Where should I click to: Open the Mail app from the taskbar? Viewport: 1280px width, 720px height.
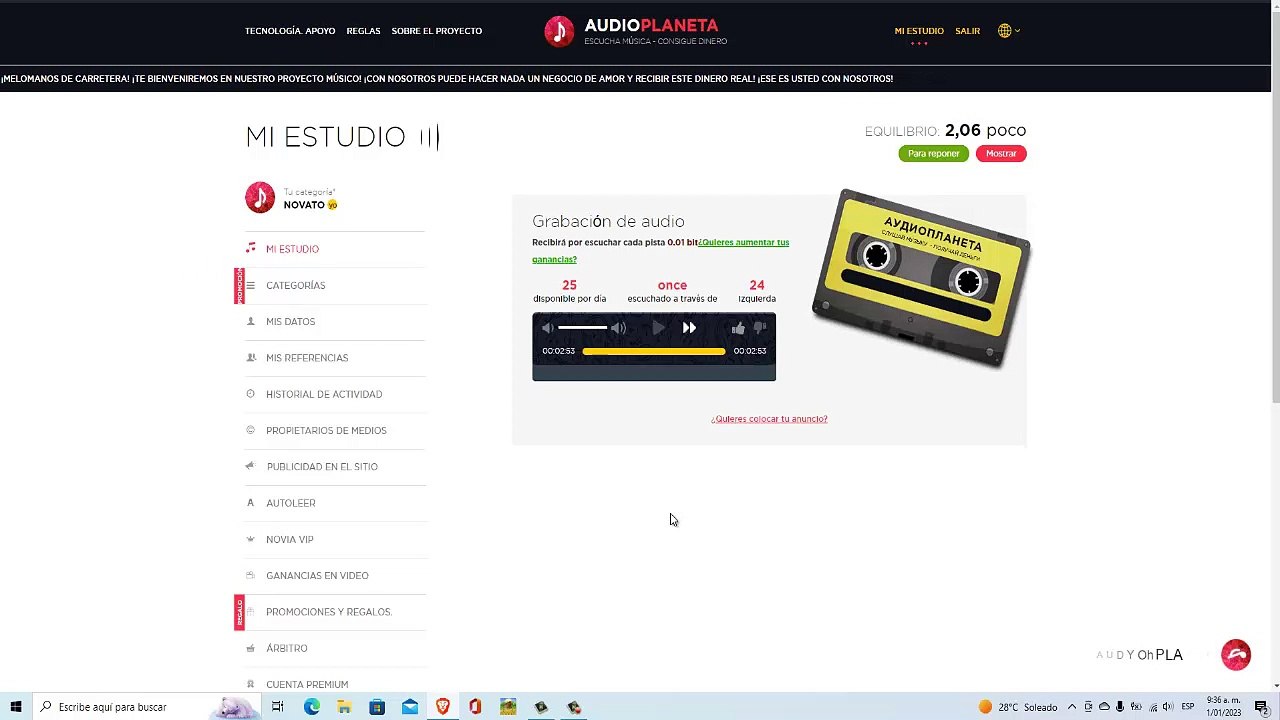click(410, 707)
